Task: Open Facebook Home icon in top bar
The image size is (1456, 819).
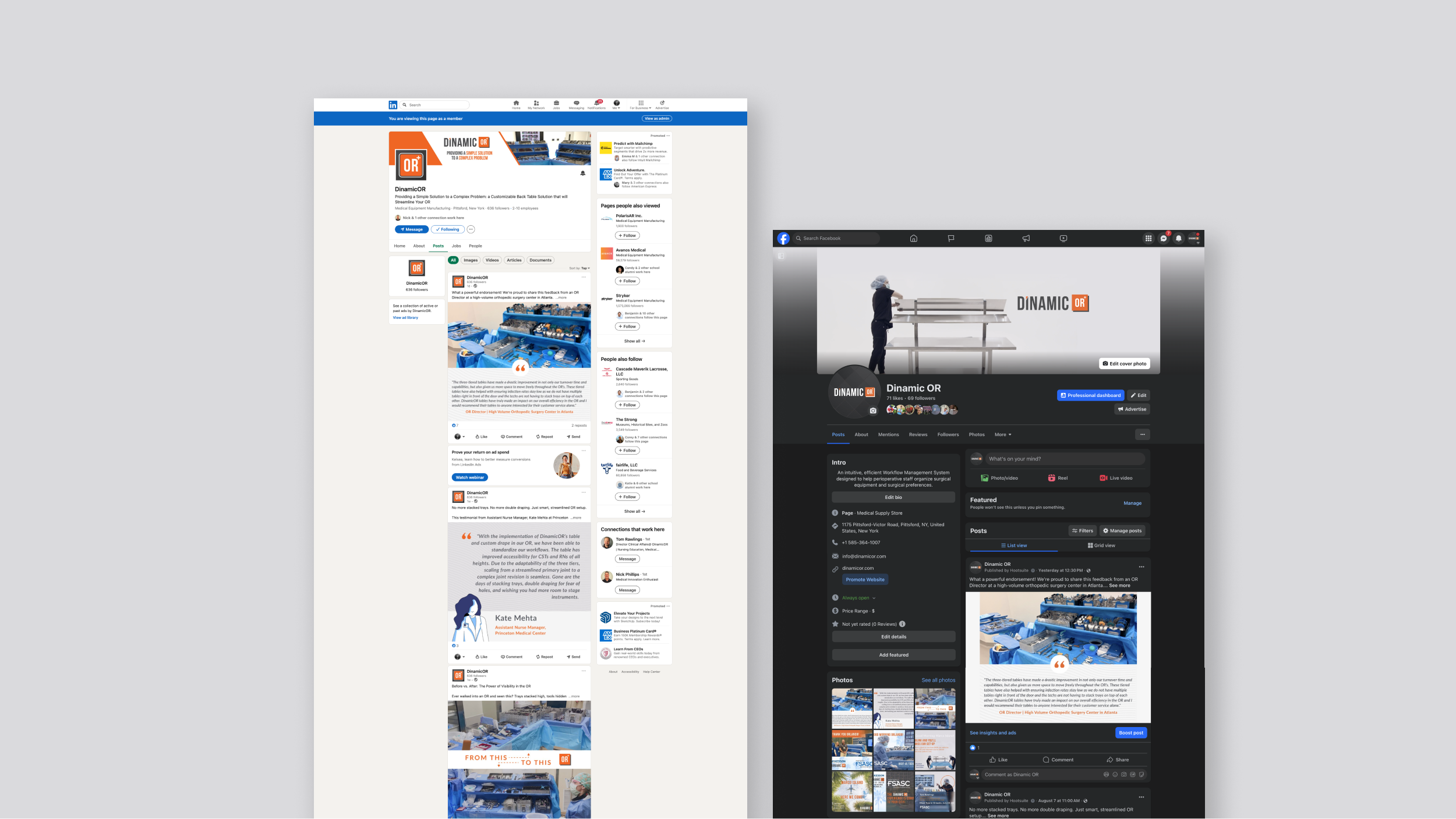Action: tap(913, 238)
